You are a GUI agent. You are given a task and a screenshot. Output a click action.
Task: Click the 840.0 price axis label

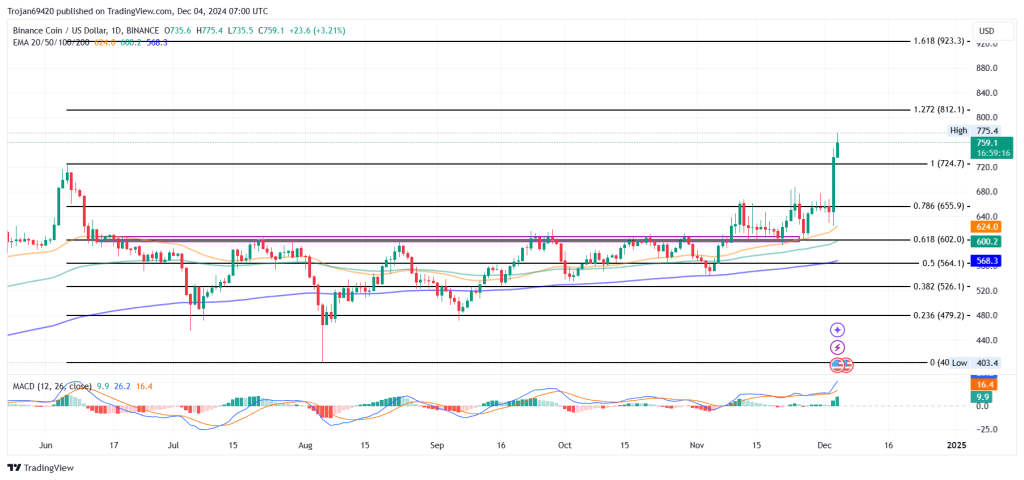tap(986, 93)
